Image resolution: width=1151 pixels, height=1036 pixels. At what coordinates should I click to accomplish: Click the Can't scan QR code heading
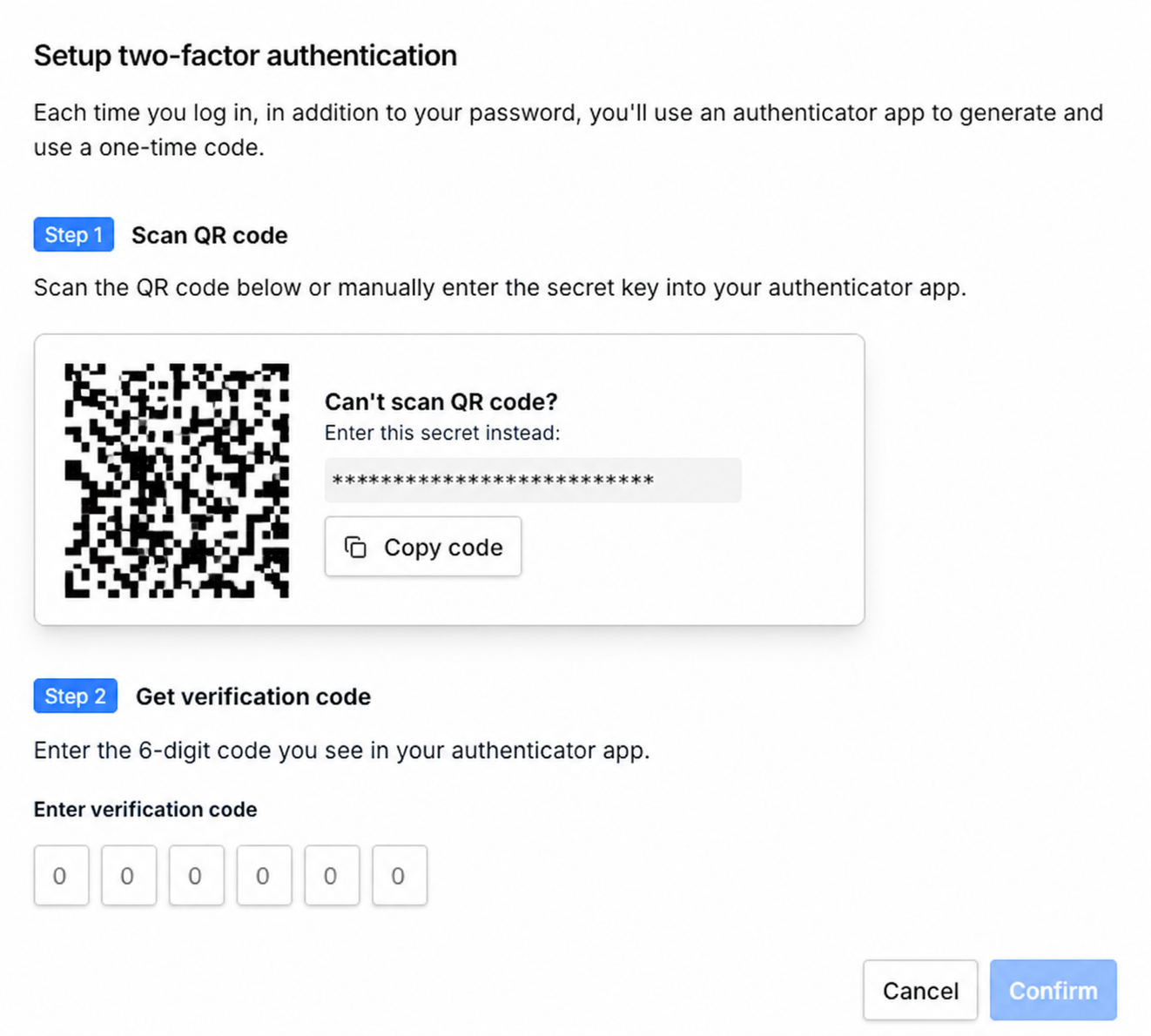pyautogui.click(x=441, y=401)
